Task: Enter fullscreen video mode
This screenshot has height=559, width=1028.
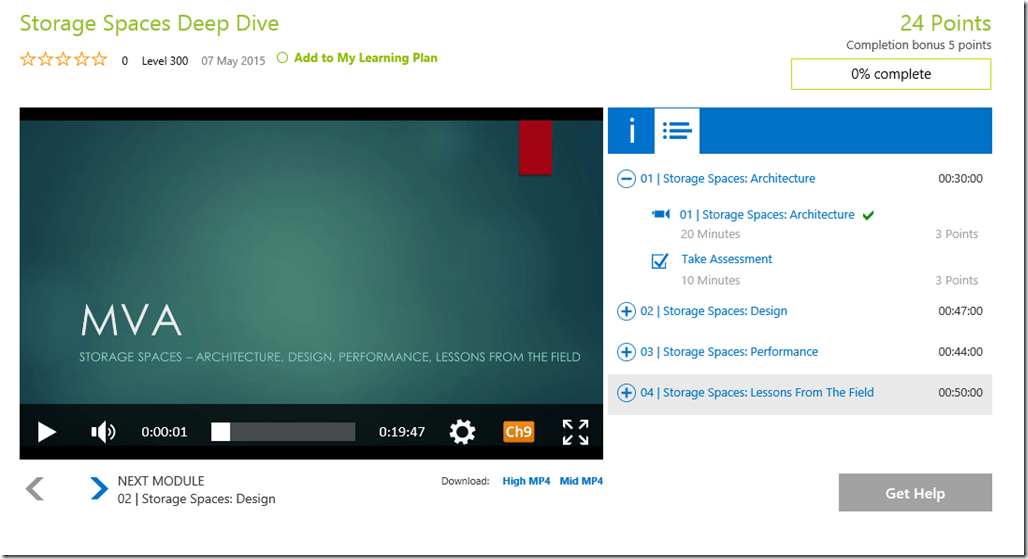Action: pos(575,432)
